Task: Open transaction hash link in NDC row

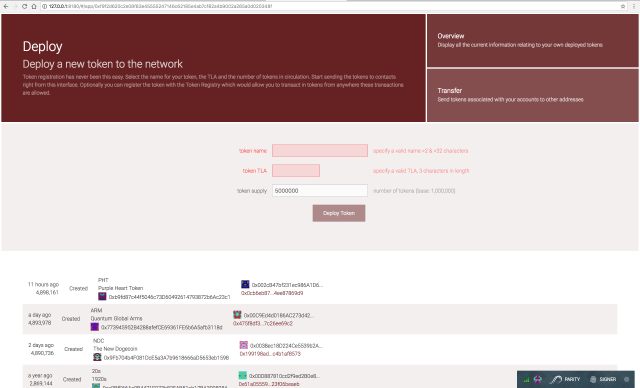Action: [270, 354]
